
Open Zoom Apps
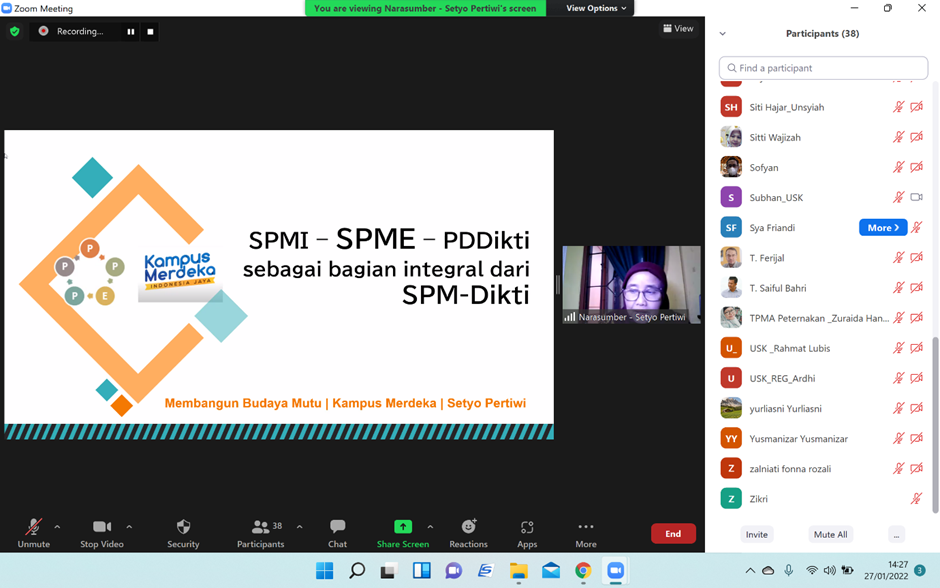(x=527, y=533)
